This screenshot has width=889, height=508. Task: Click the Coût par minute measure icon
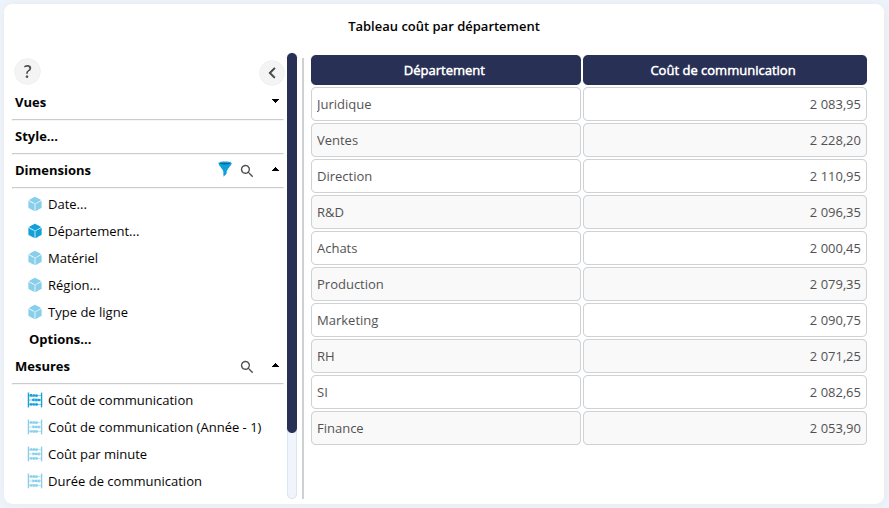[x=35, y=454]
